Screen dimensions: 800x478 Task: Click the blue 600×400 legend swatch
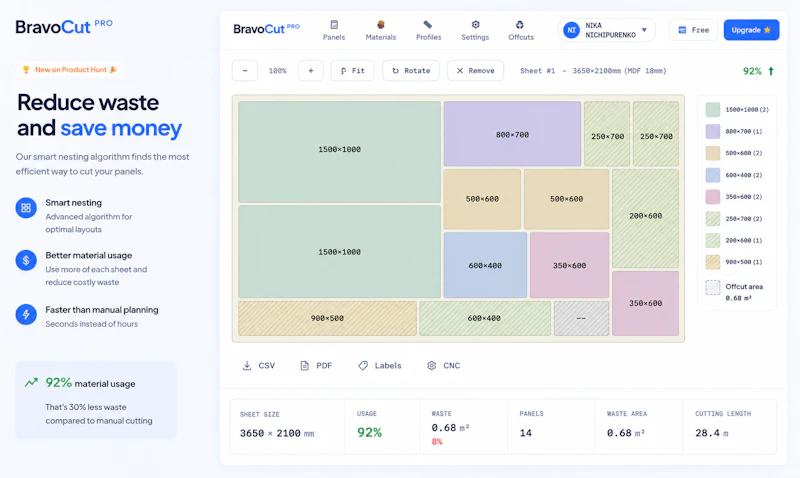point(712,175)
